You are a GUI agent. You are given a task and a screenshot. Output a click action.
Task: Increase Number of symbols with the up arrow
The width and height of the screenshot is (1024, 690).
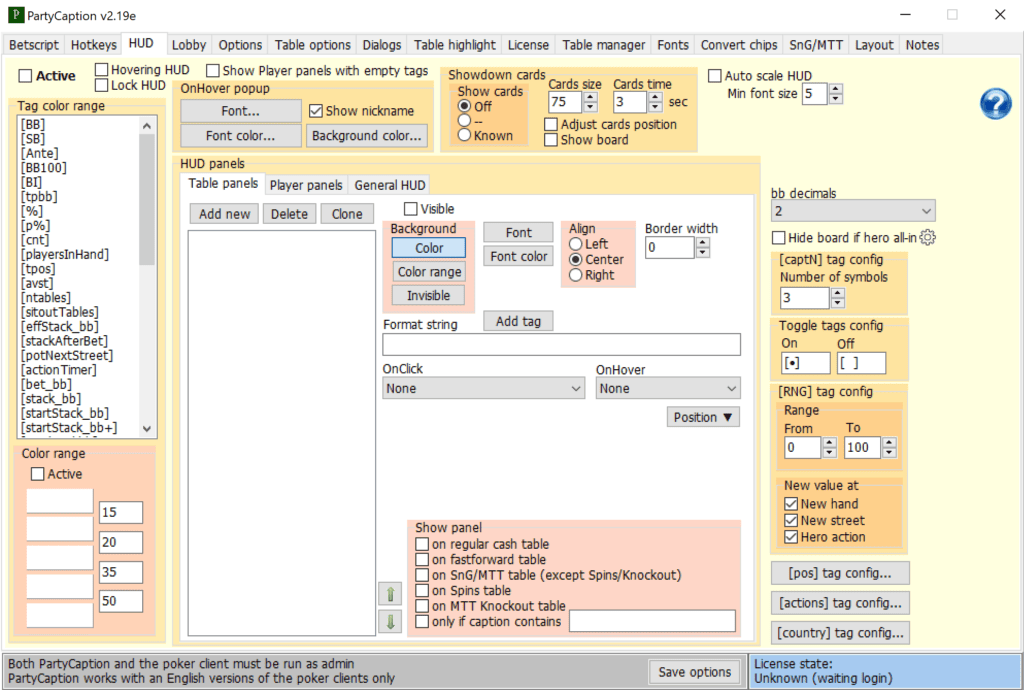coord(838,292)
